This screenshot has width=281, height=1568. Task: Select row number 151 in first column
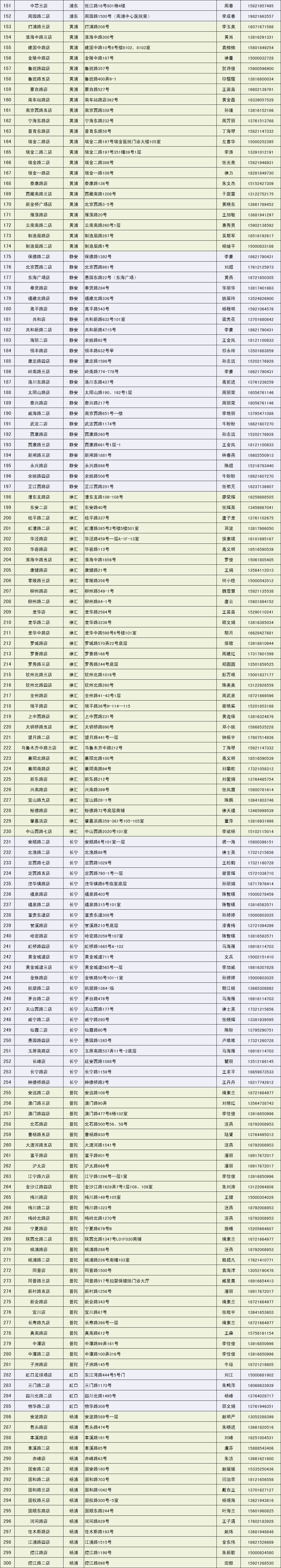[x=7, y=5]
